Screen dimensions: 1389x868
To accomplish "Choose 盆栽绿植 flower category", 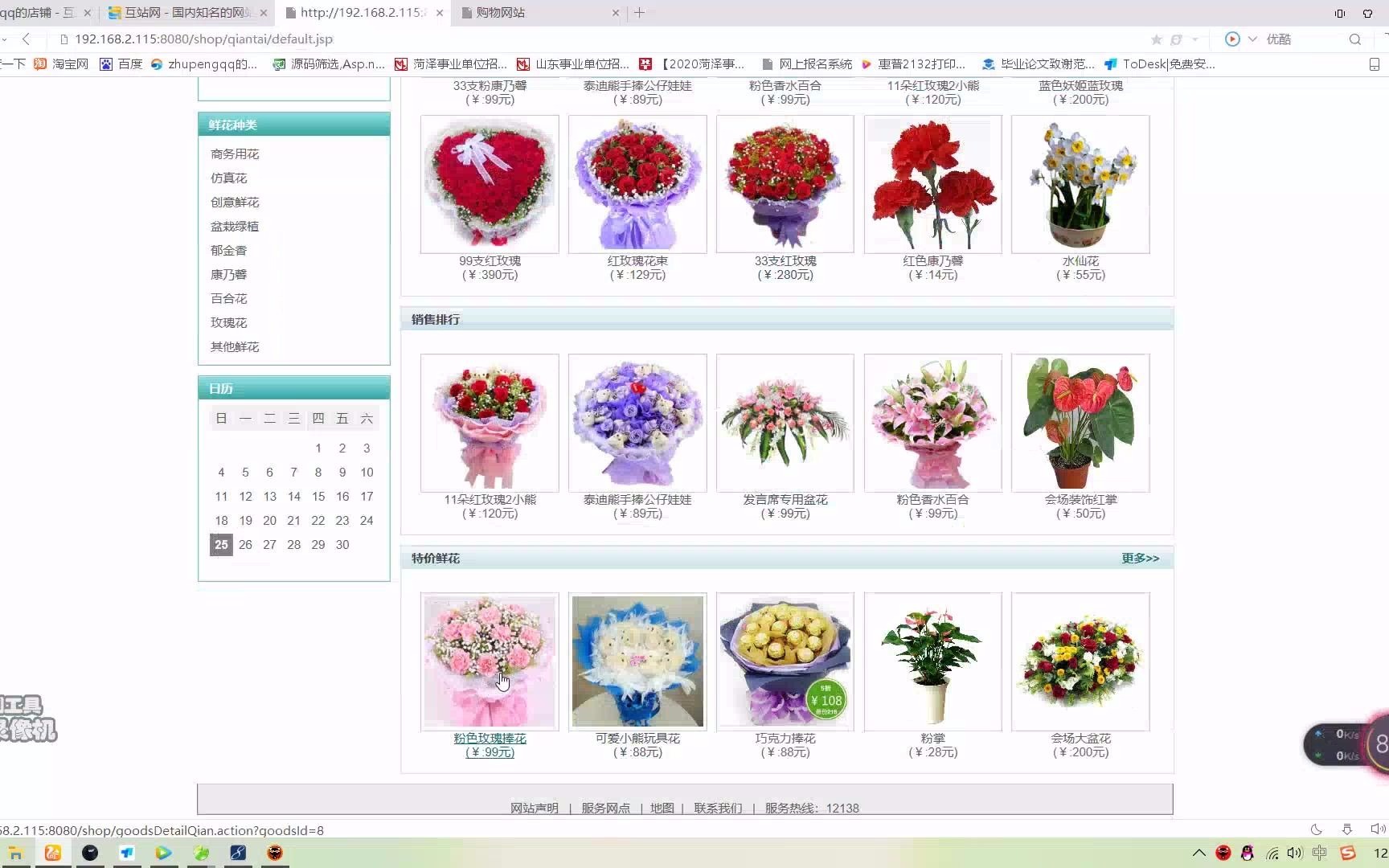I will (235, 227).
